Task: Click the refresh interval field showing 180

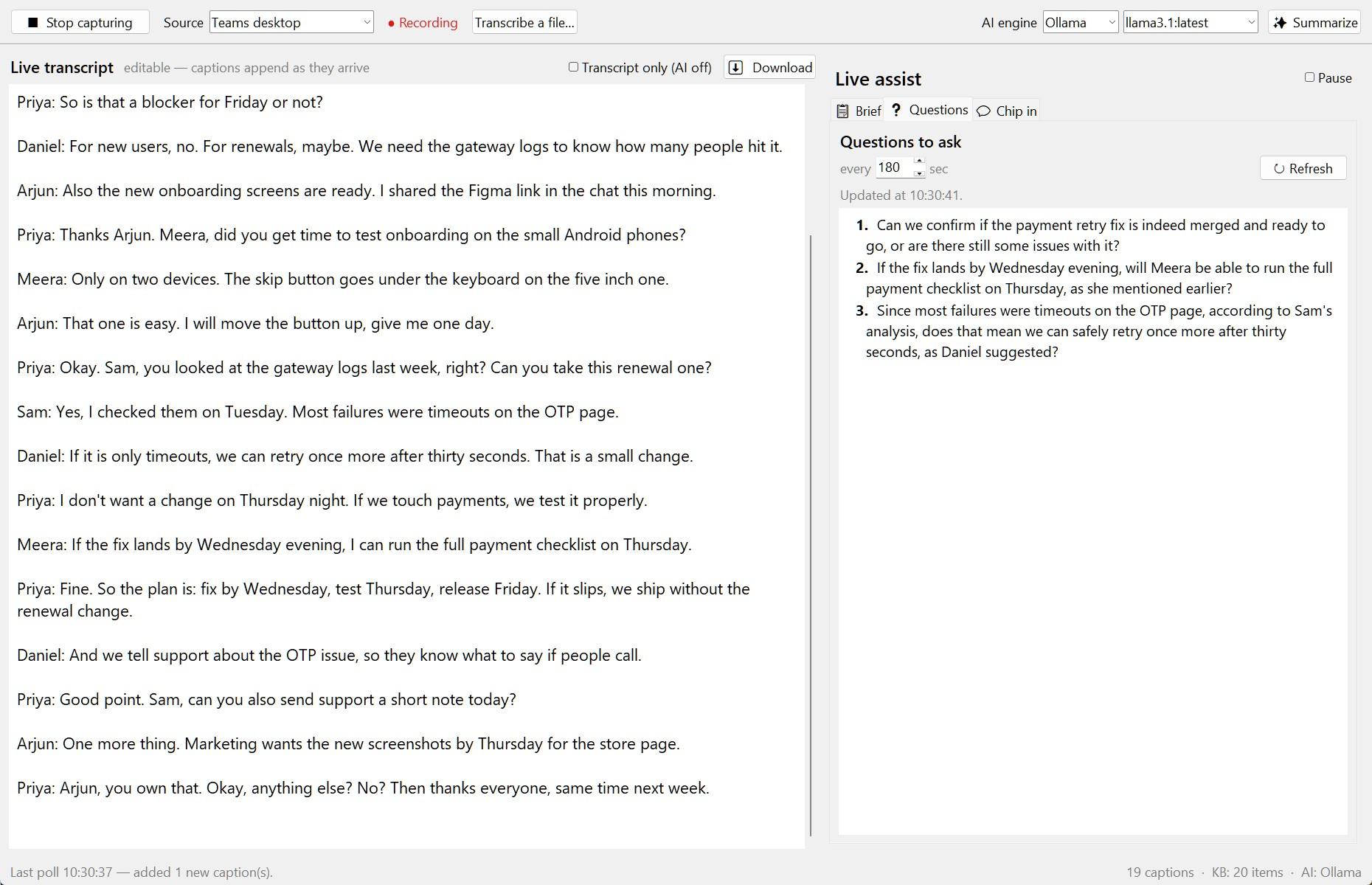Action: pyautogui.click(x=894, y=168)
